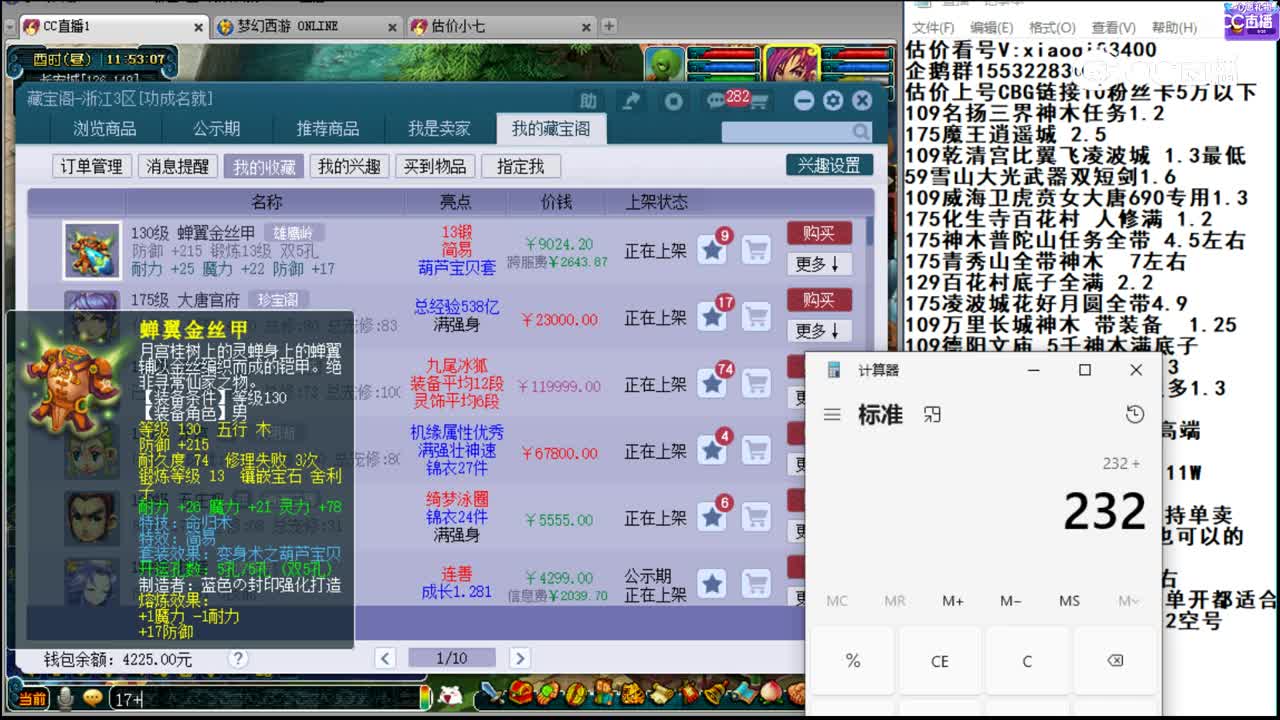Go to previous page of favorites
Image resolution: width=1280 pixels, height=720 pixels.
(x=385, y=658)
